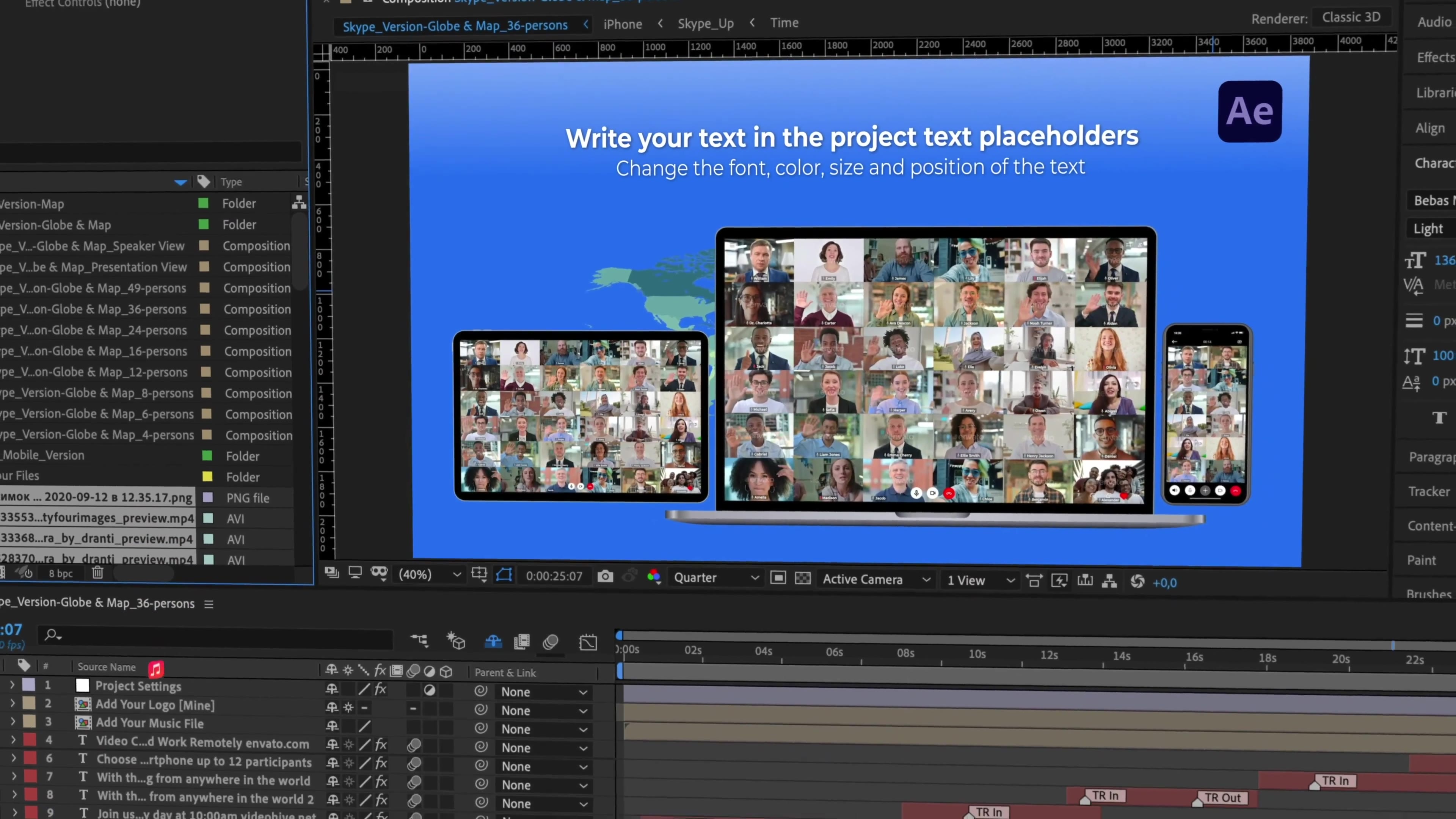This screenshot has width=1456, height=819.
Task: Open the Graph Editor icon
Action: (588, 643)
